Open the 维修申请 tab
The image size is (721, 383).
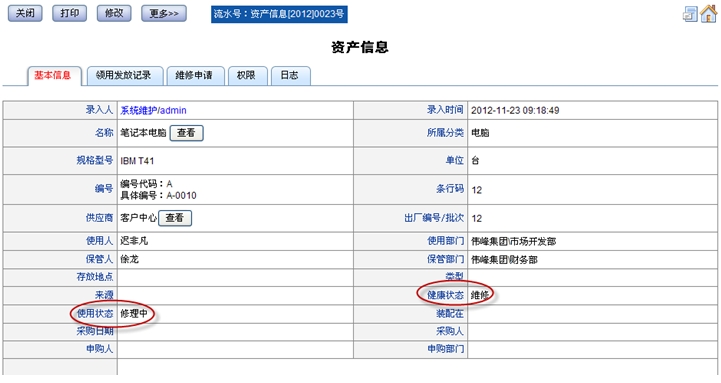click(x=195, y=75)
